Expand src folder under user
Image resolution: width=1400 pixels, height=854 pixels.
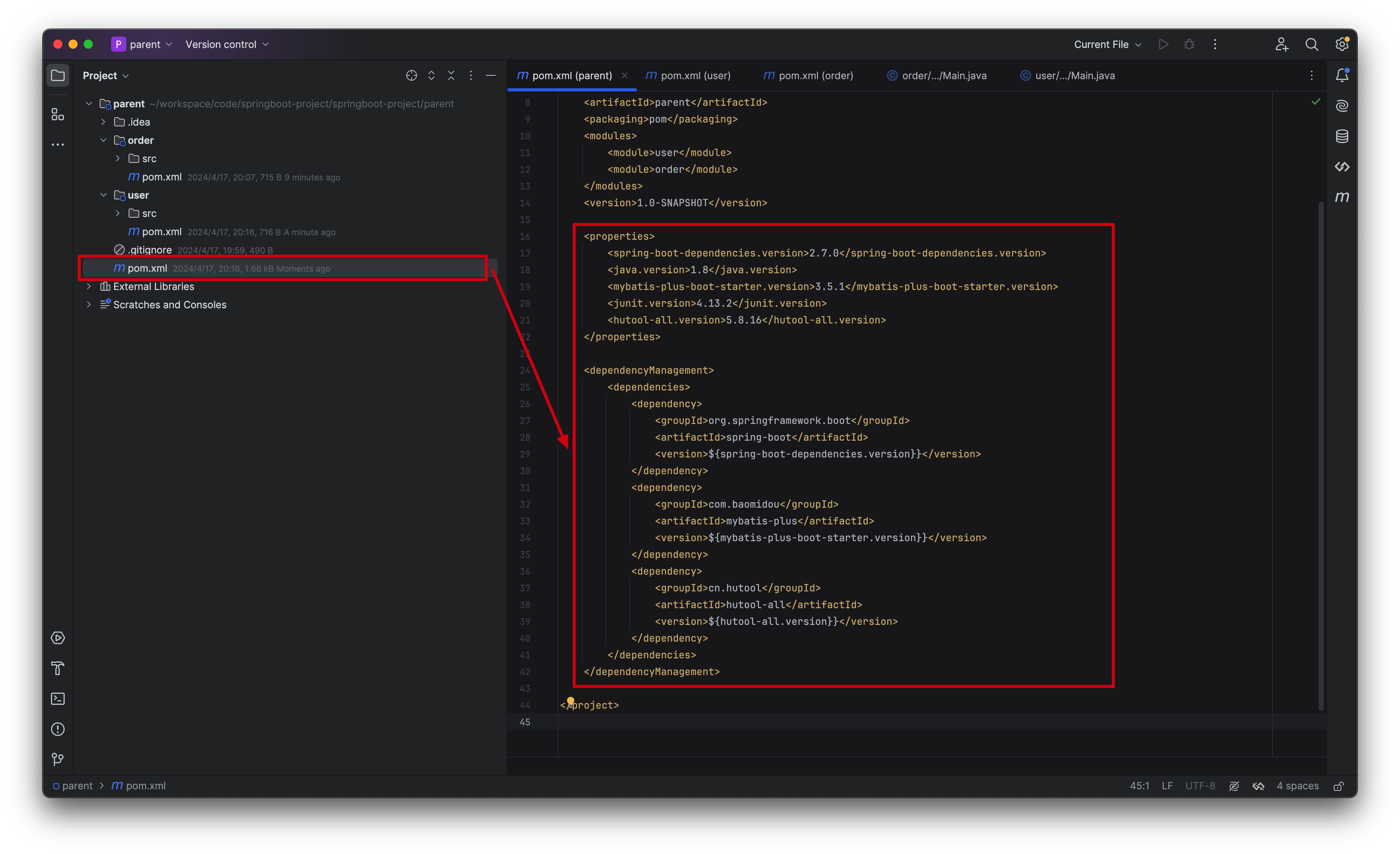point(118,213)
